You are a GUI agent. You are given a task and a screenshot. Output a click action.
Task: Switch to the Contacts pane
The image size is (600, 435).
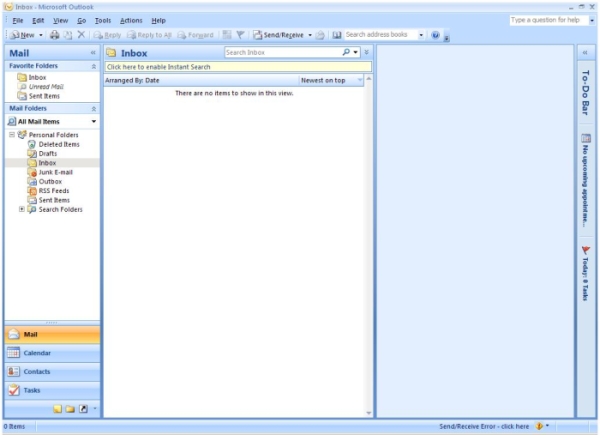(52, 371)
